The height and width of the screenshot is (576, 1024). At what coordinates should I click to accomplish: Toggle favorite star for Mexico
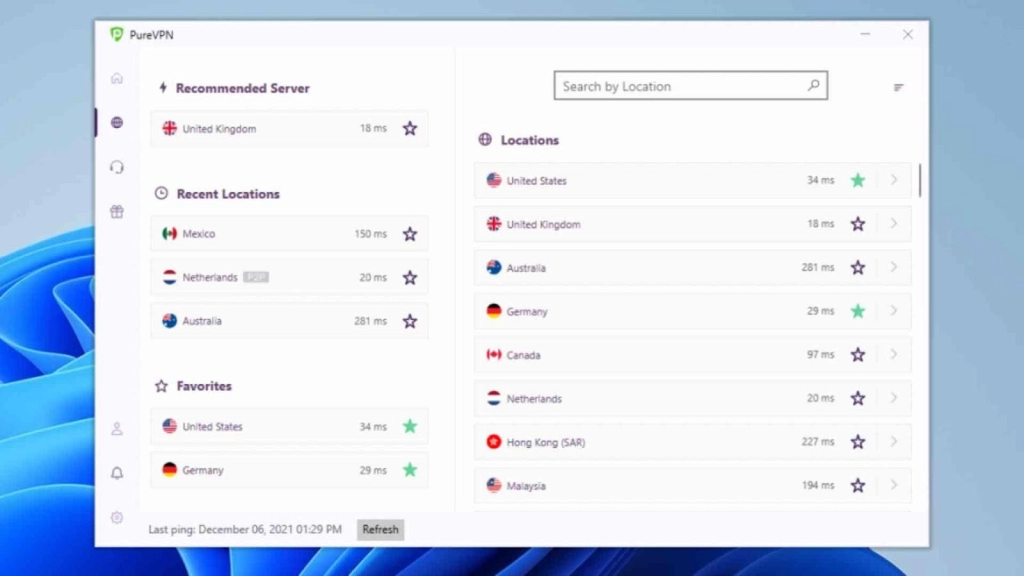(x=409, y=234)
